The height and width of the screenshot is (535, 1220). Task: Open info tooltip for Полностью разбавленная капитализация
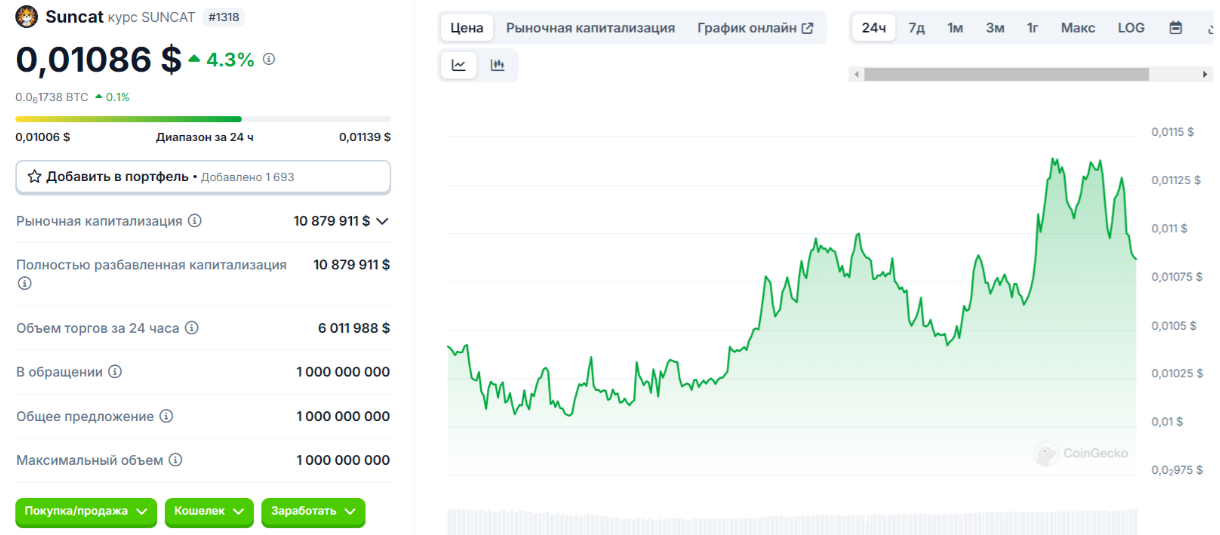click(x=25, y=283)
